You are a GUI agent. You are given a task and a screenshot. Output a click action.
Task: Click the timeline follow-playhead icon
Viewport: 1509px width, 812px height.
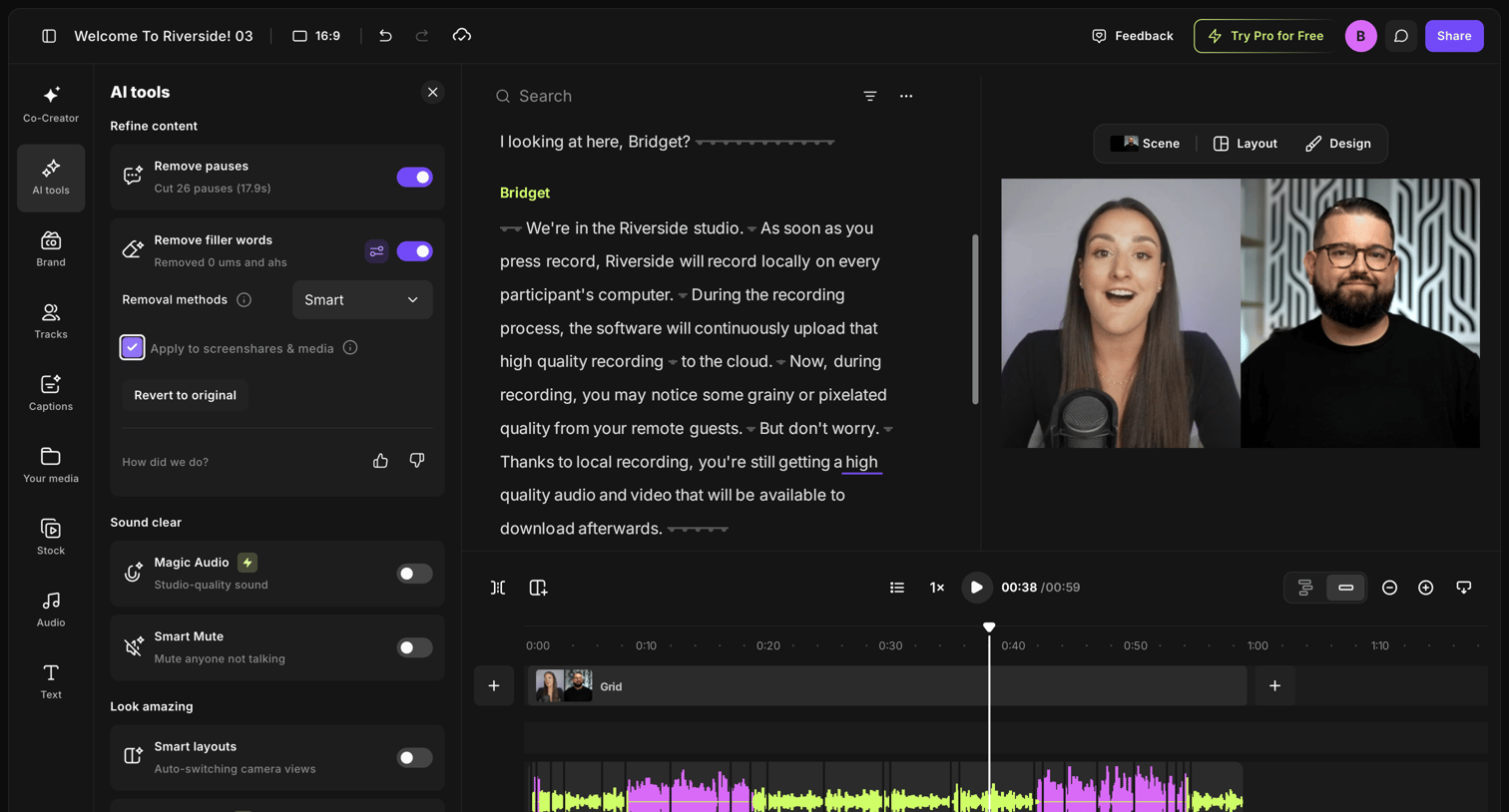click(1464, 588)
